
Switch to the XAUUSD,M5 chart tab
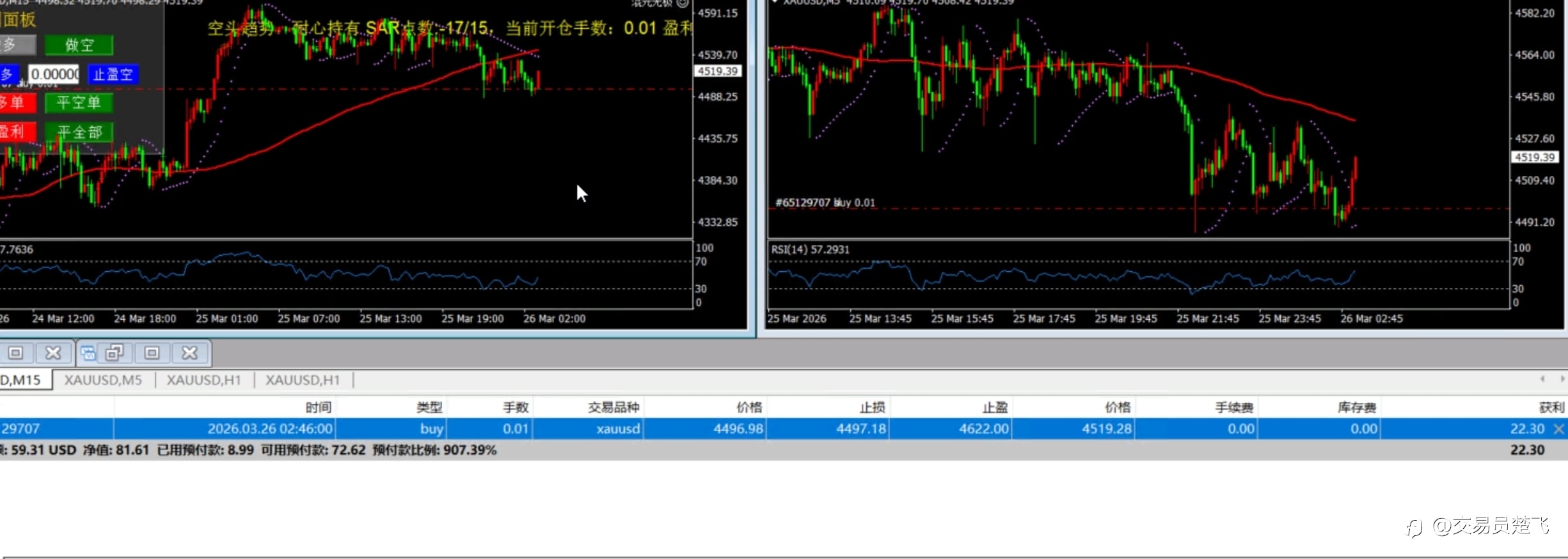[103, 380]
